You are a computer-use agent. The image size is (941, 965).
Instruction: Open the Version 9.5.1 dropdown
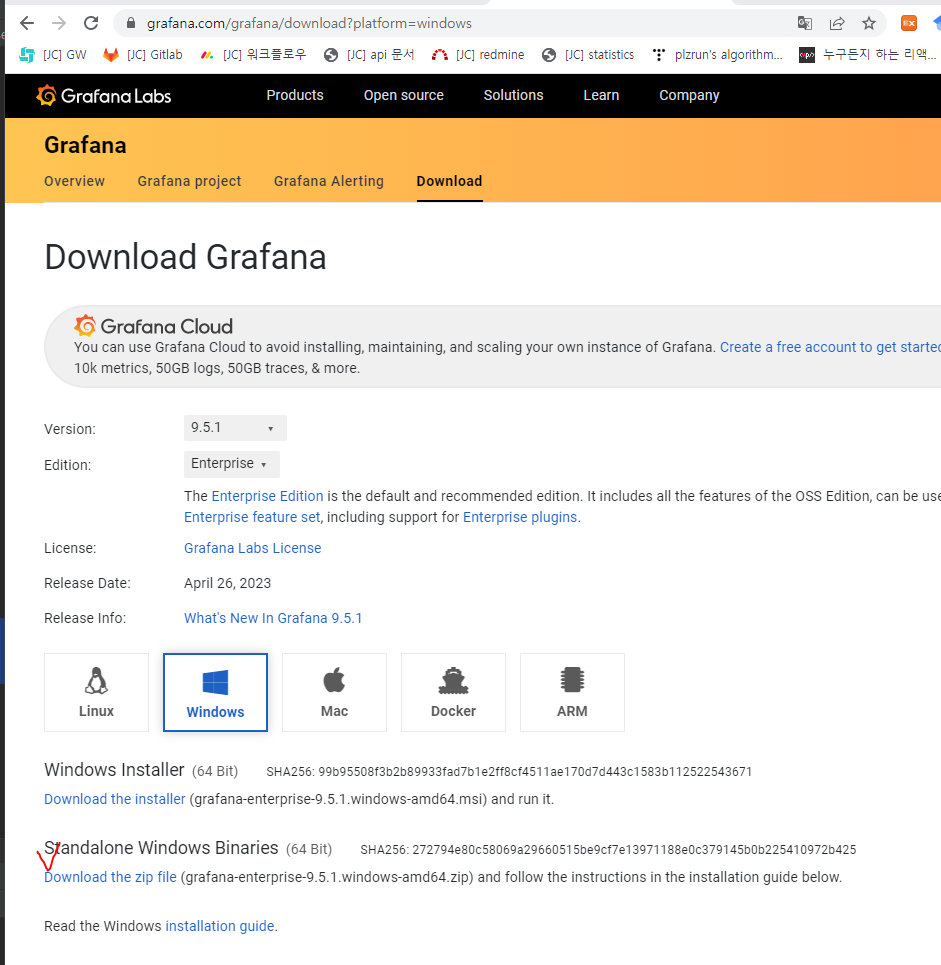tap(235, 428)
